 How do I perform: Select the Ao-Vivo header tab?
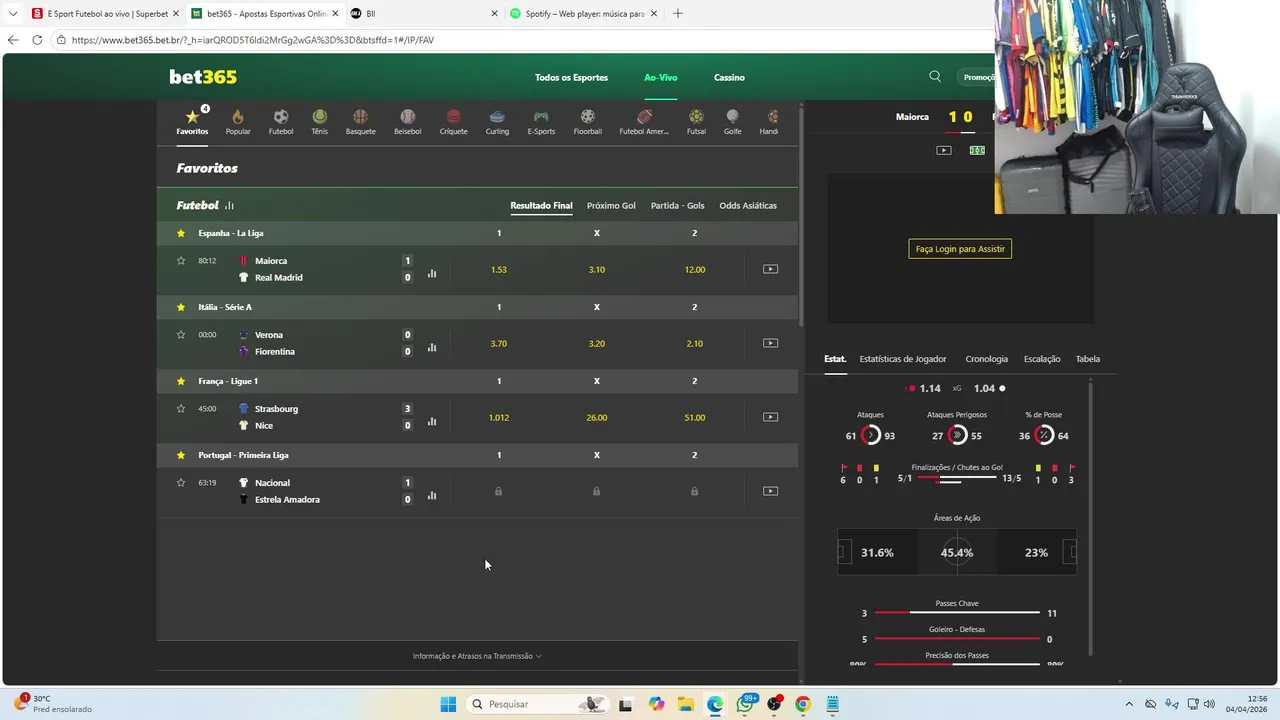coord(661,77)
